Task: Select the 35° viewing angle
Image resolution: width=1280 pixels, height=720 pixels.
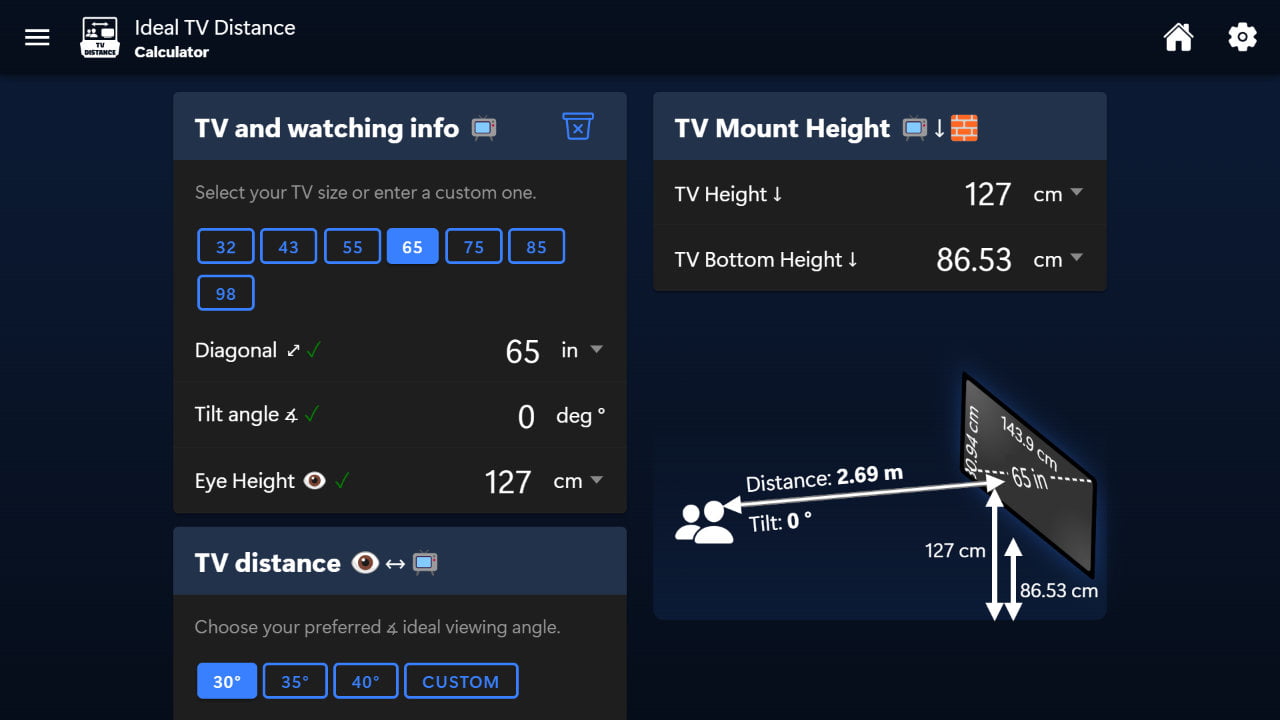Action: pos(295,681)
